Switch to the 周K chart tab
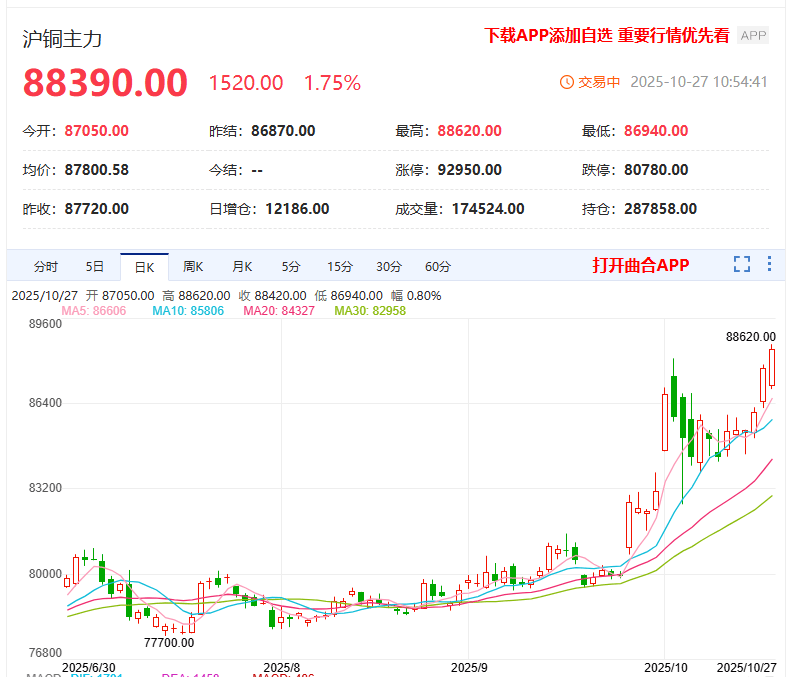Viewport: 788px width, 677px height. (x=193, y=267)
